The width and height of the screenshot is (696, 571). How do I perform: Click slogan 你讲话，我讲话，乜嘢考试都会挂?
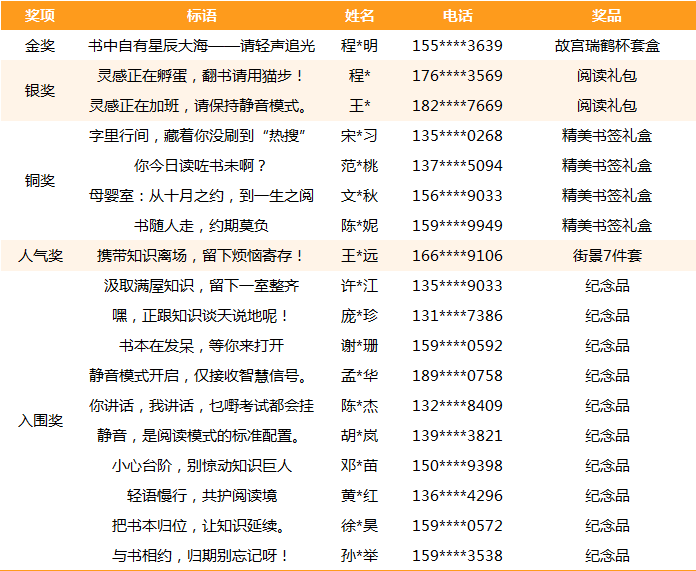point(202,405)
